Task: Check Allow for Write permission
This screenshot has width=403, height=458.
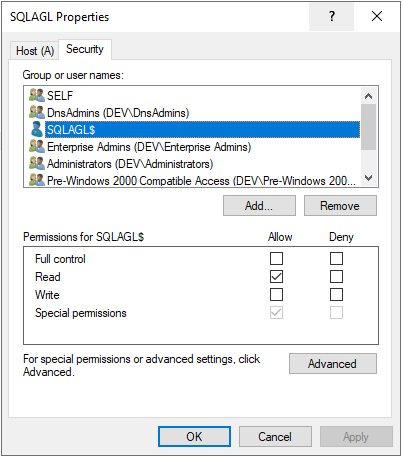Action: (276, 294)
